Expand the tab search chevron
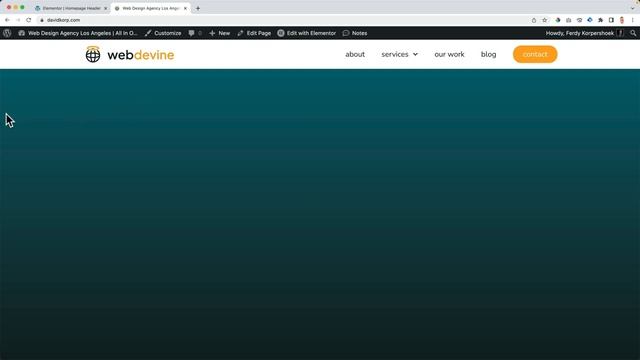 pos(633,8)
